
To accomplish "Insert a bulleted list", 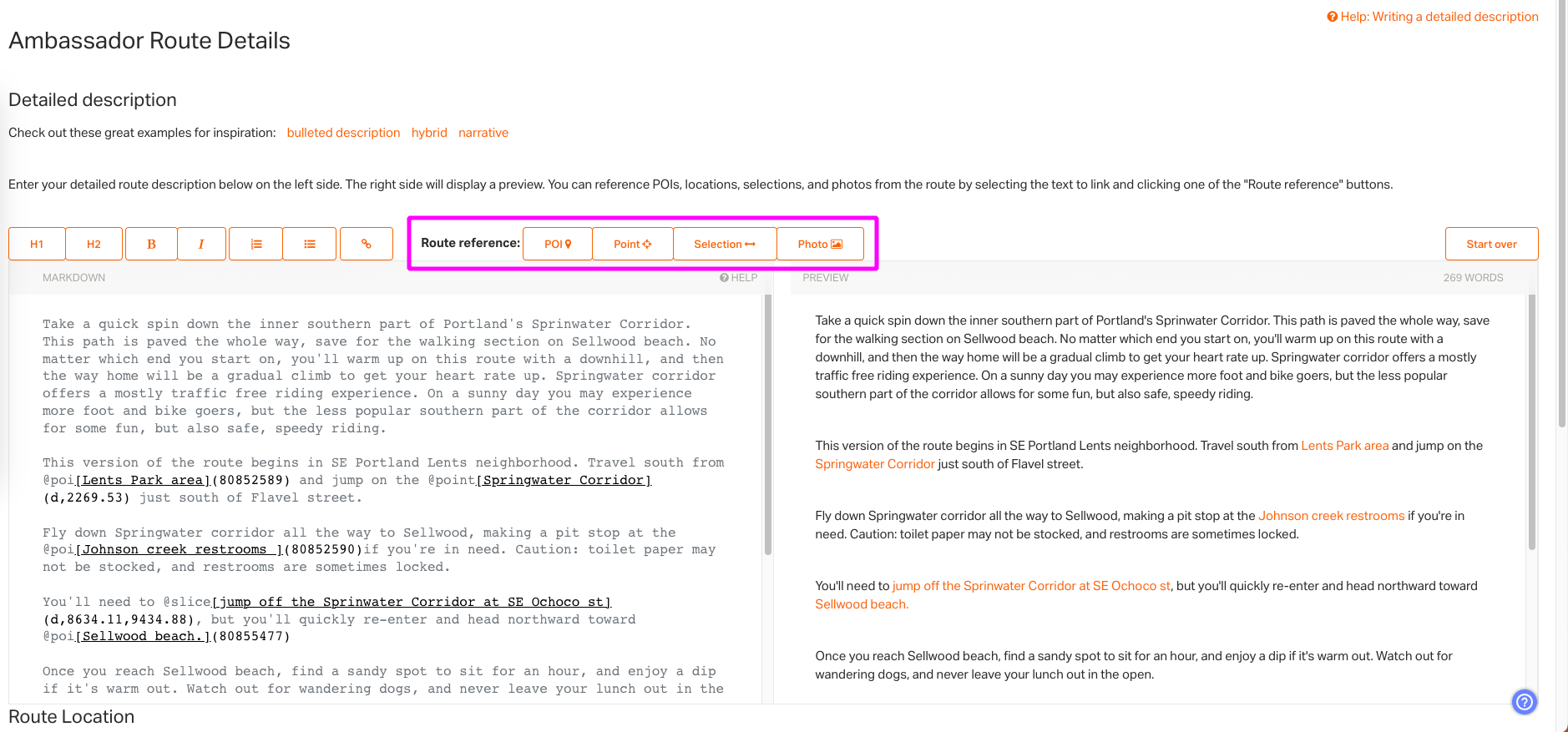I will click(x=310, y=244).
